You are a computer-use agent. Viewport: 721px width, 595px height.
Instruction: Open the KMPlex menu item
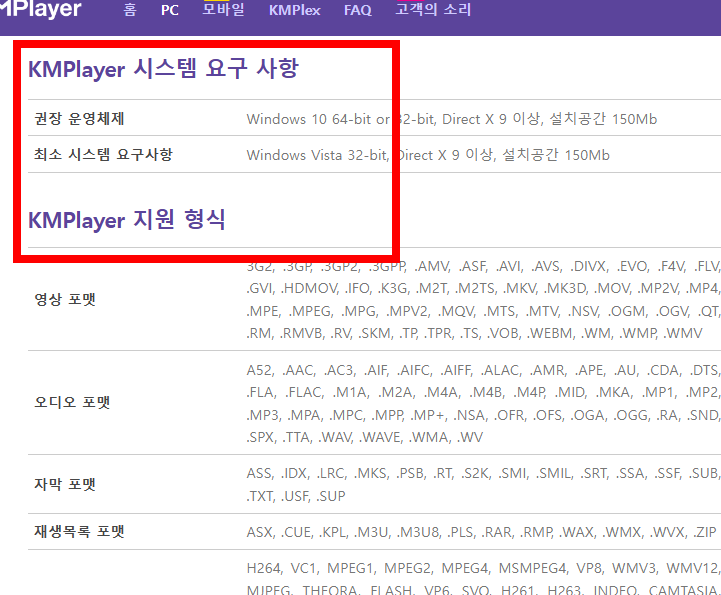(294, 10)
